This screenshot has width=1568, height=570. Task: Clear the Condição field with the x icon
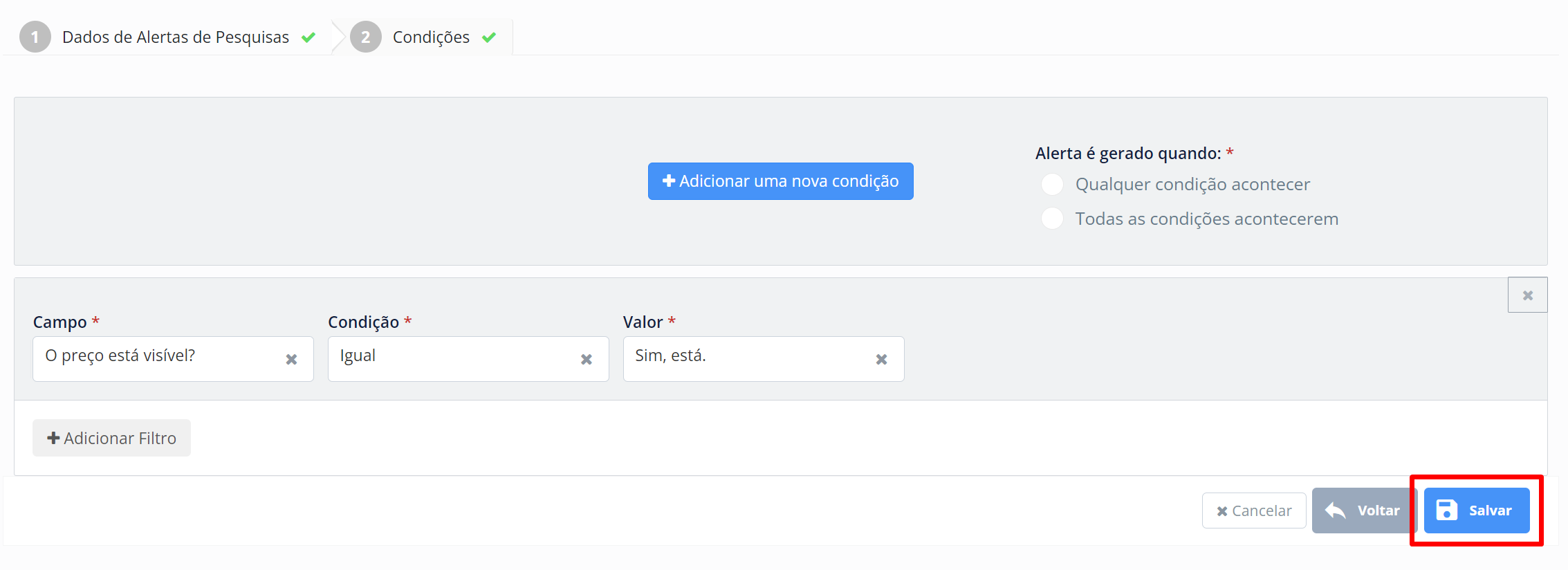tap(587, 359)
